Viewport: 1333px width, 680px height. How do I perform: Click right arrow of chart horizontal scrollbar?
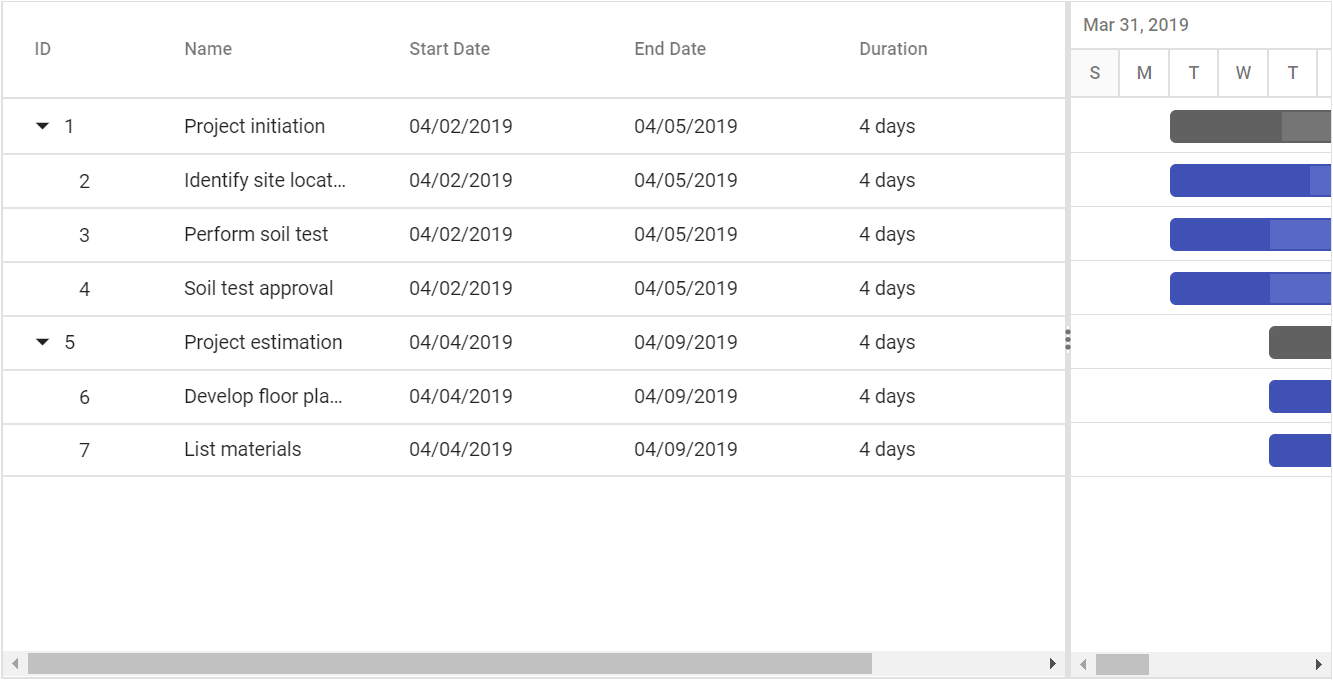tap(1320, 664)
